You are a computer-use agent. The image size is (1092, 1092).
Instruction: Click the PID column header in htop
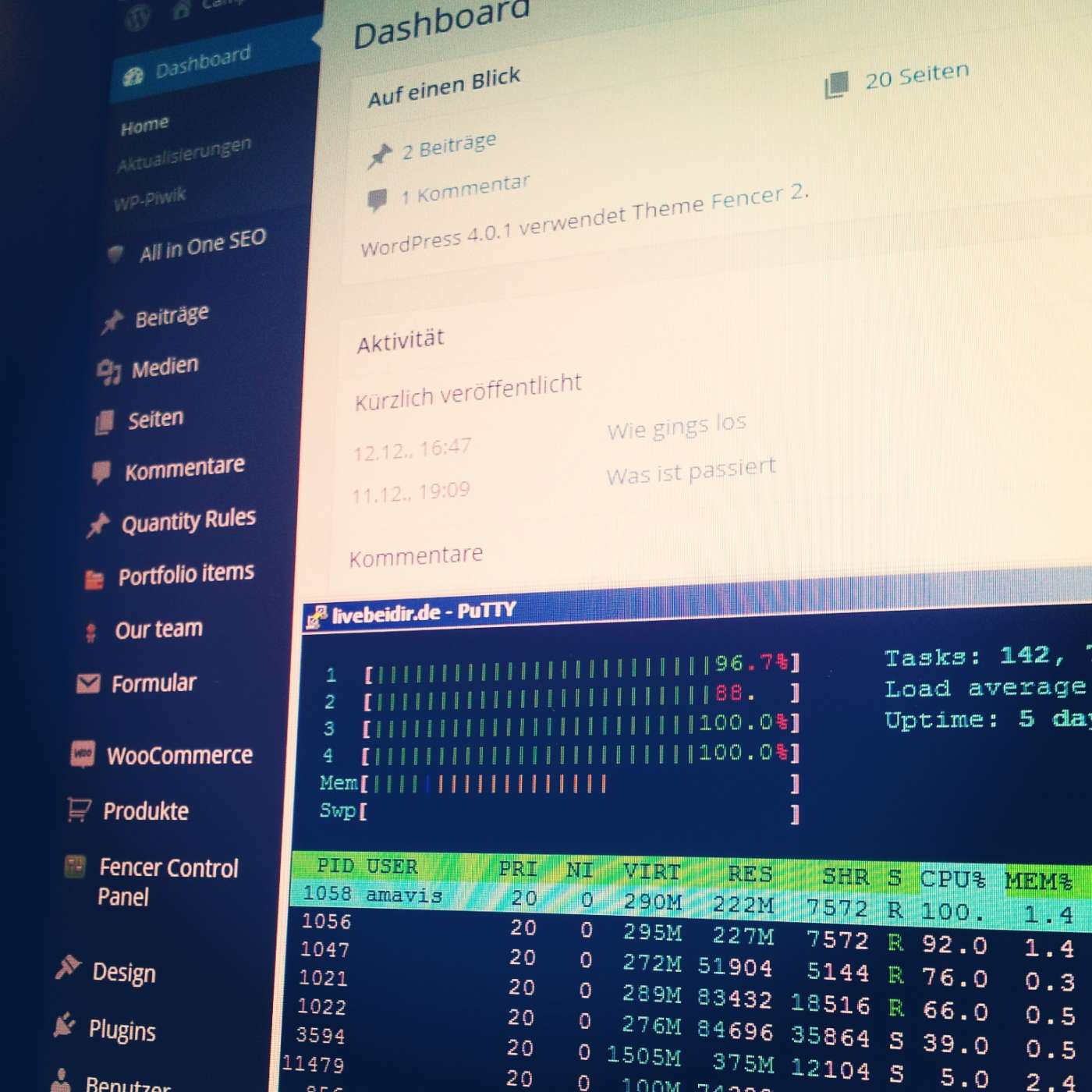[335, 865]
